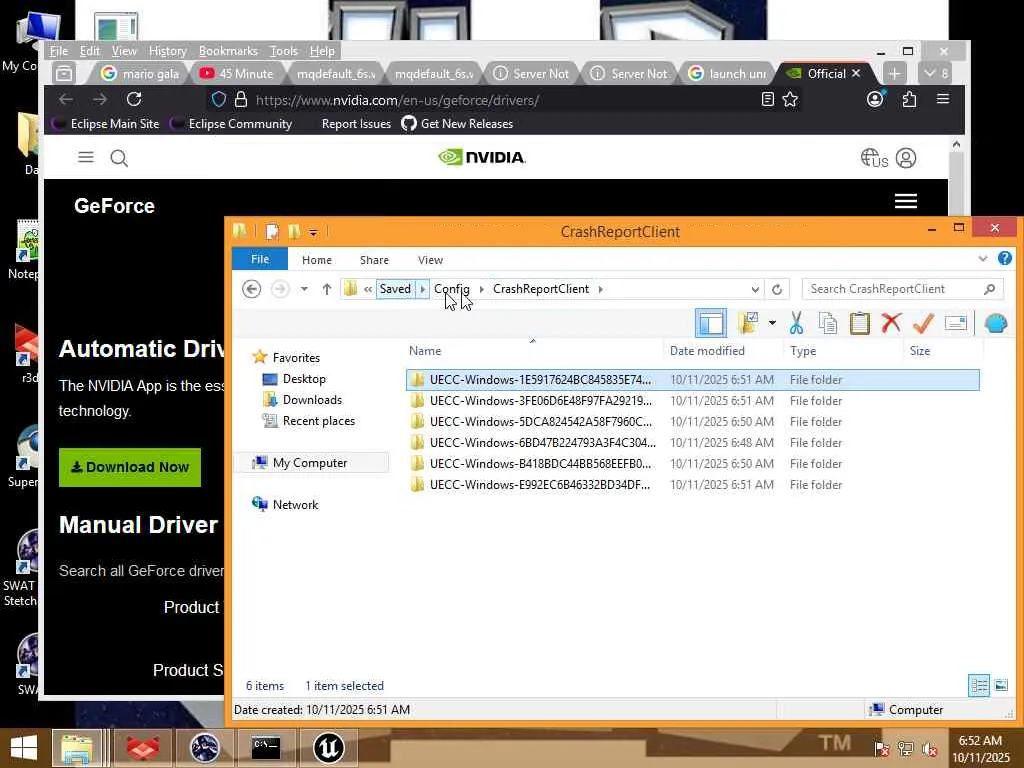Select folder UECC-Windows-6BD47B224793A3F4C304
The width and height of the screenshot is (1024, 768).
click(x=692, y=442)
